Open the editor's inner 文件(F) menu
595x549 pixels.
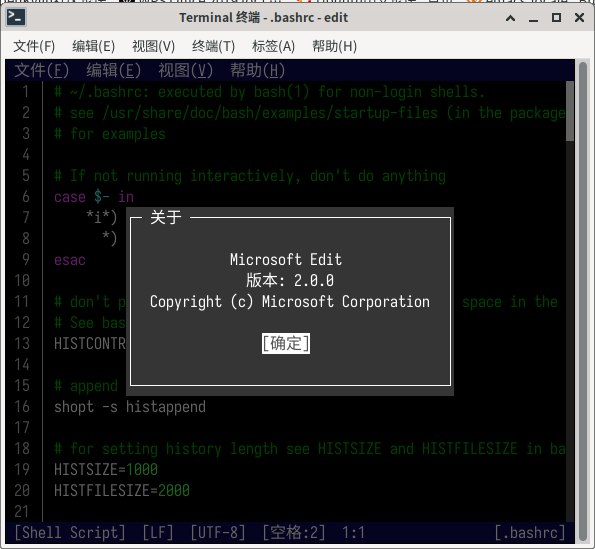42,70
